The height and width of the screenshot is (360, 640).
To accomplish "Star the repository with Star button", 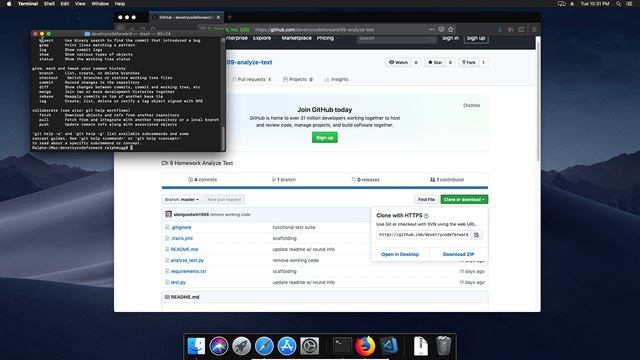I will click(x=435, y=62).
